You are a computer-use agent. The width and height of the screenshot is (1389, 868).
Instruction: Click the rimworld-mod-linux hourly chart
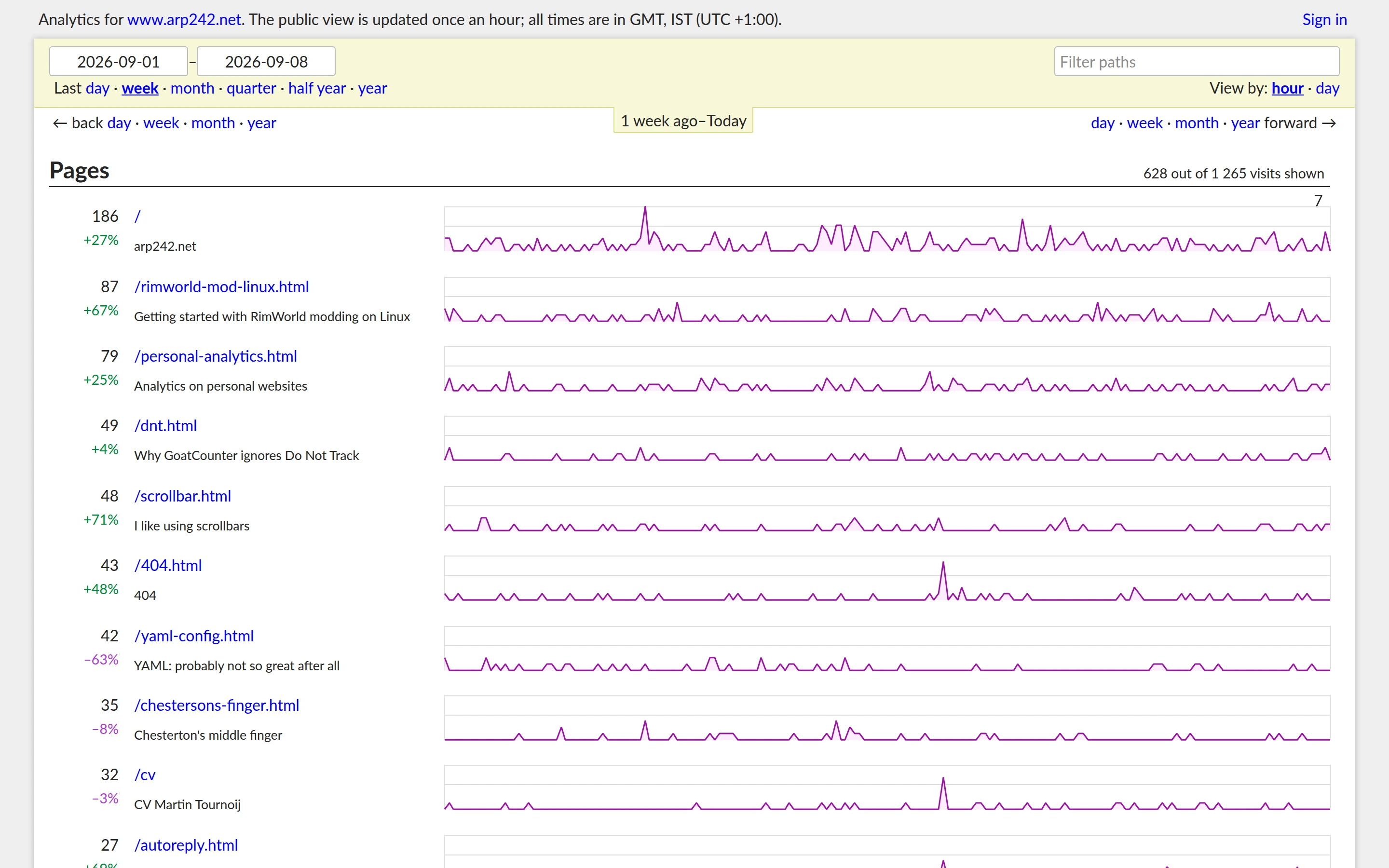tap(887, 299)
